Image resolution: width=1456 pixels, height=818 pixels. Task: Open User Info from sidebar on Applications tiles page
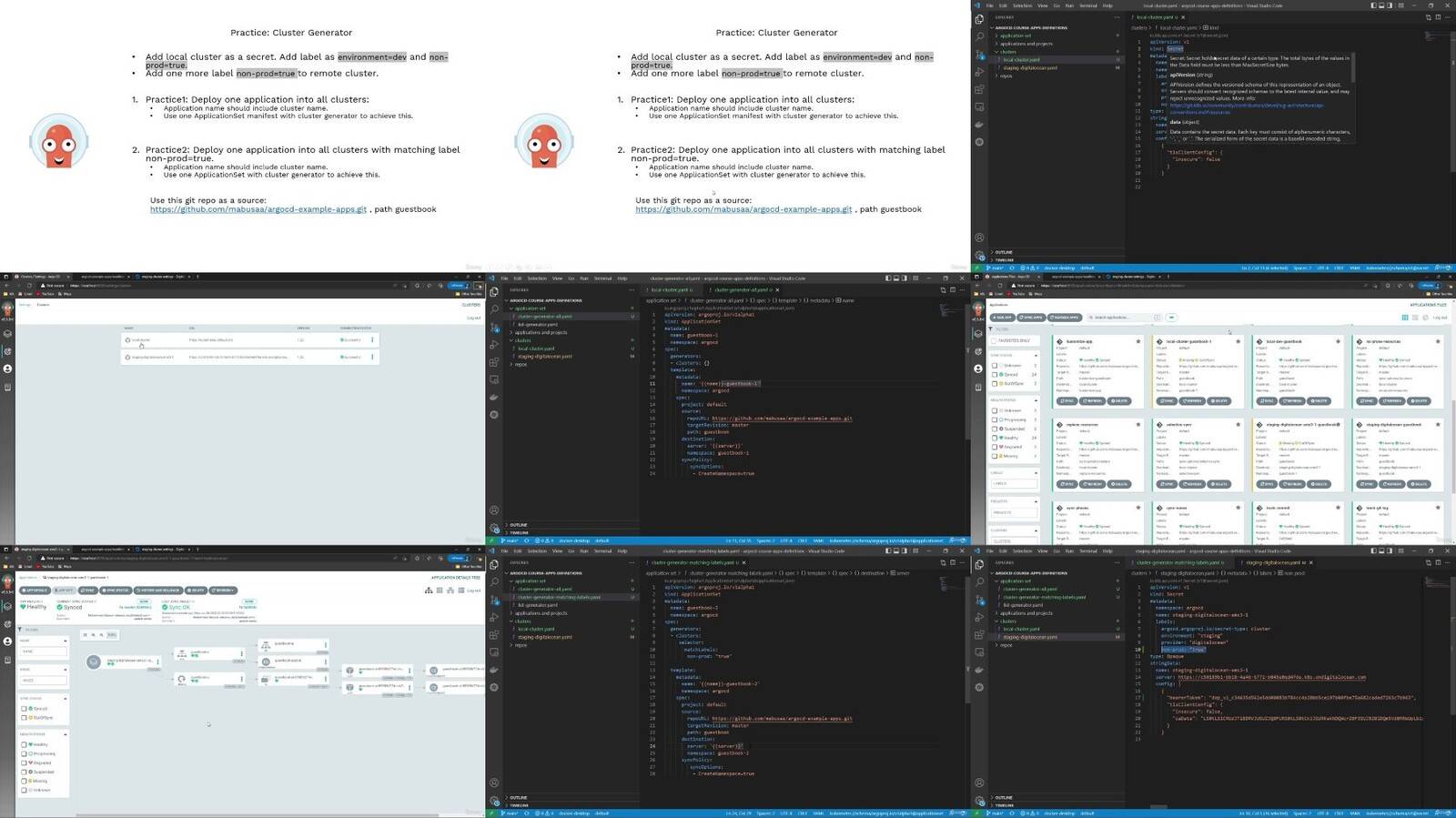[978, 369]
